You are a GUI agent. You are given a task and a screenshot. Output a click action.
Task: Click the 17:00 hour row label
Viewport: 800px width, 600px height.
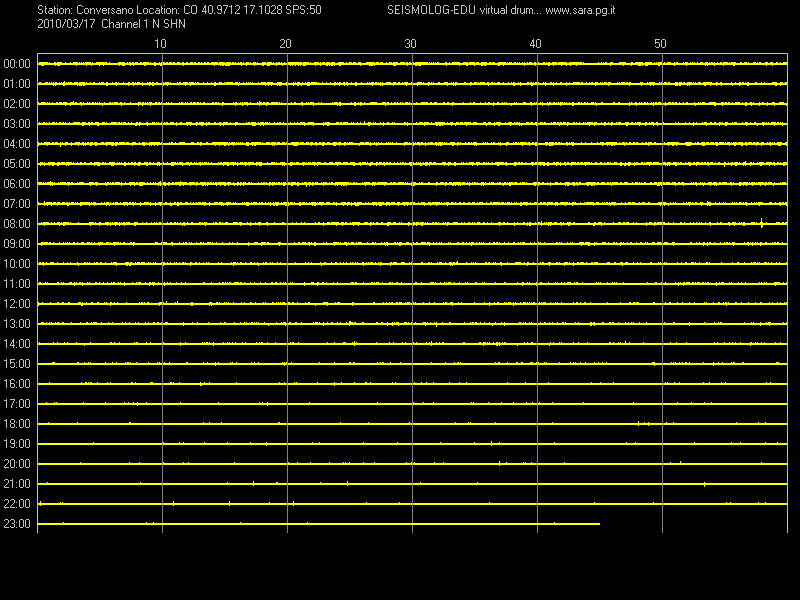[x=17, y=404]
